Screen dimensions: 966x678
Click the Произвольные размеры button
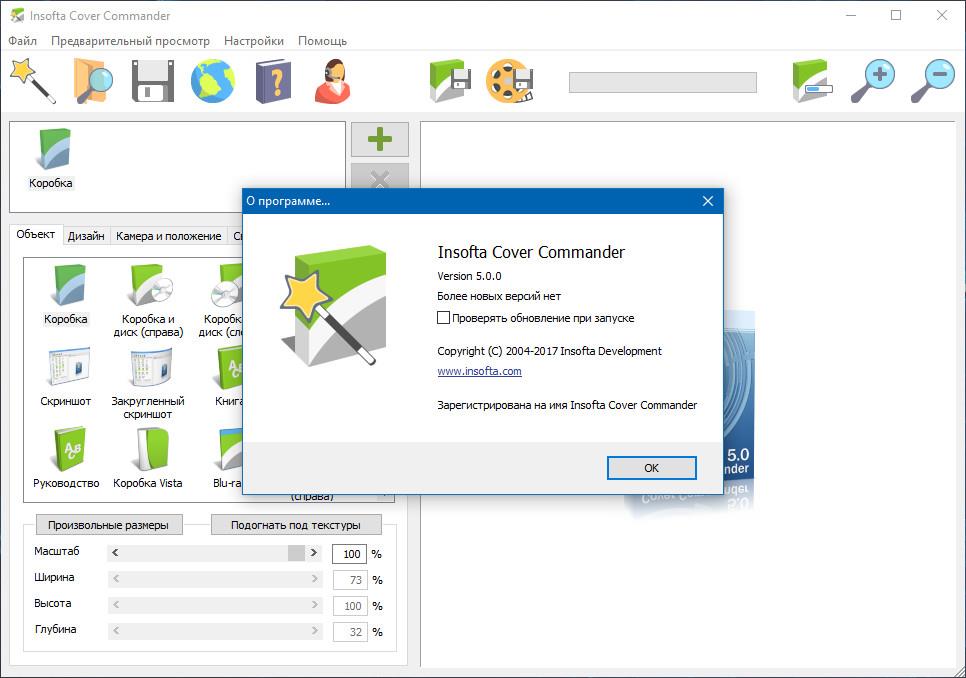[x=108, y=525]
